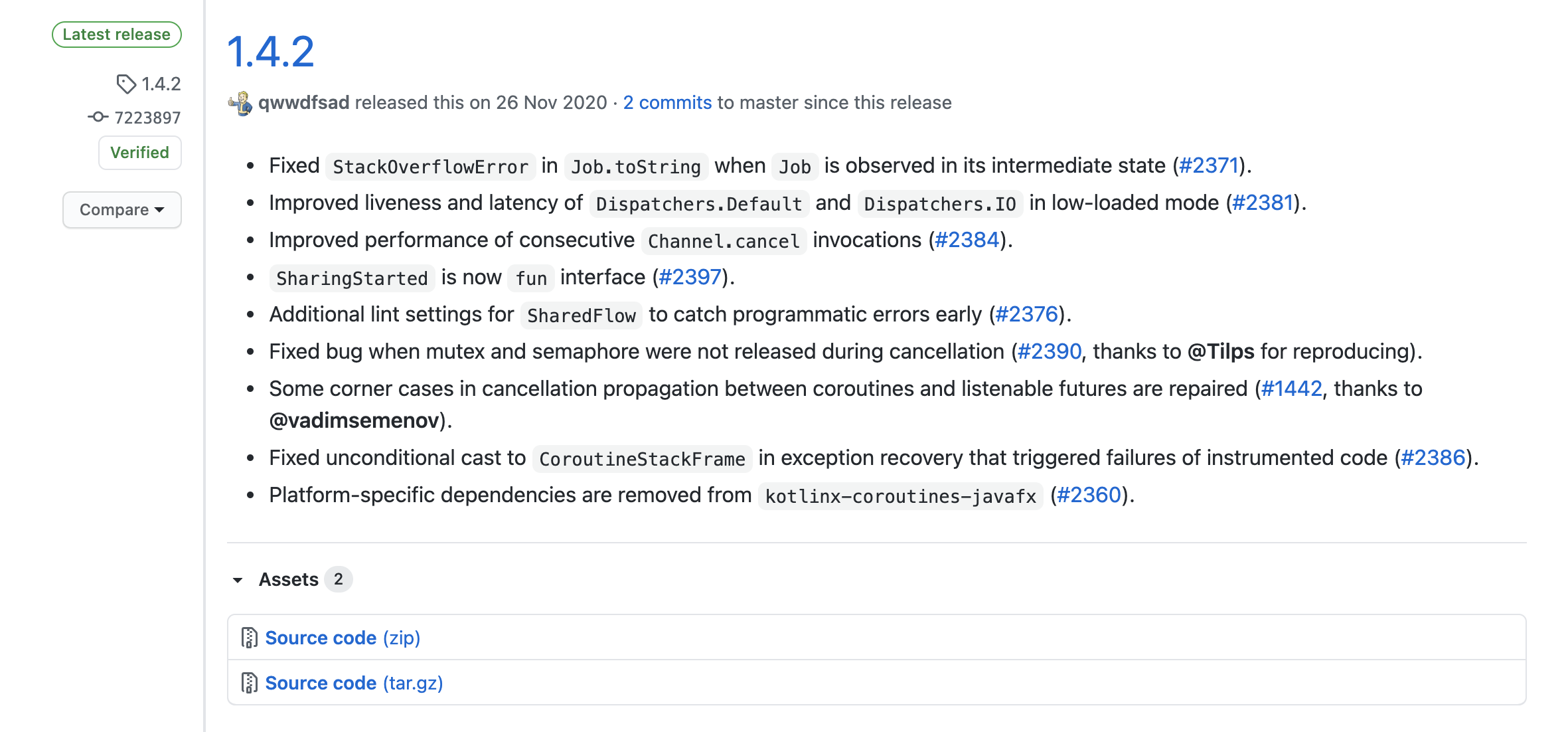Screen dimensions: 1568x732
Task: Open the @vadimsemenov user mention
Action: [354, 420]
